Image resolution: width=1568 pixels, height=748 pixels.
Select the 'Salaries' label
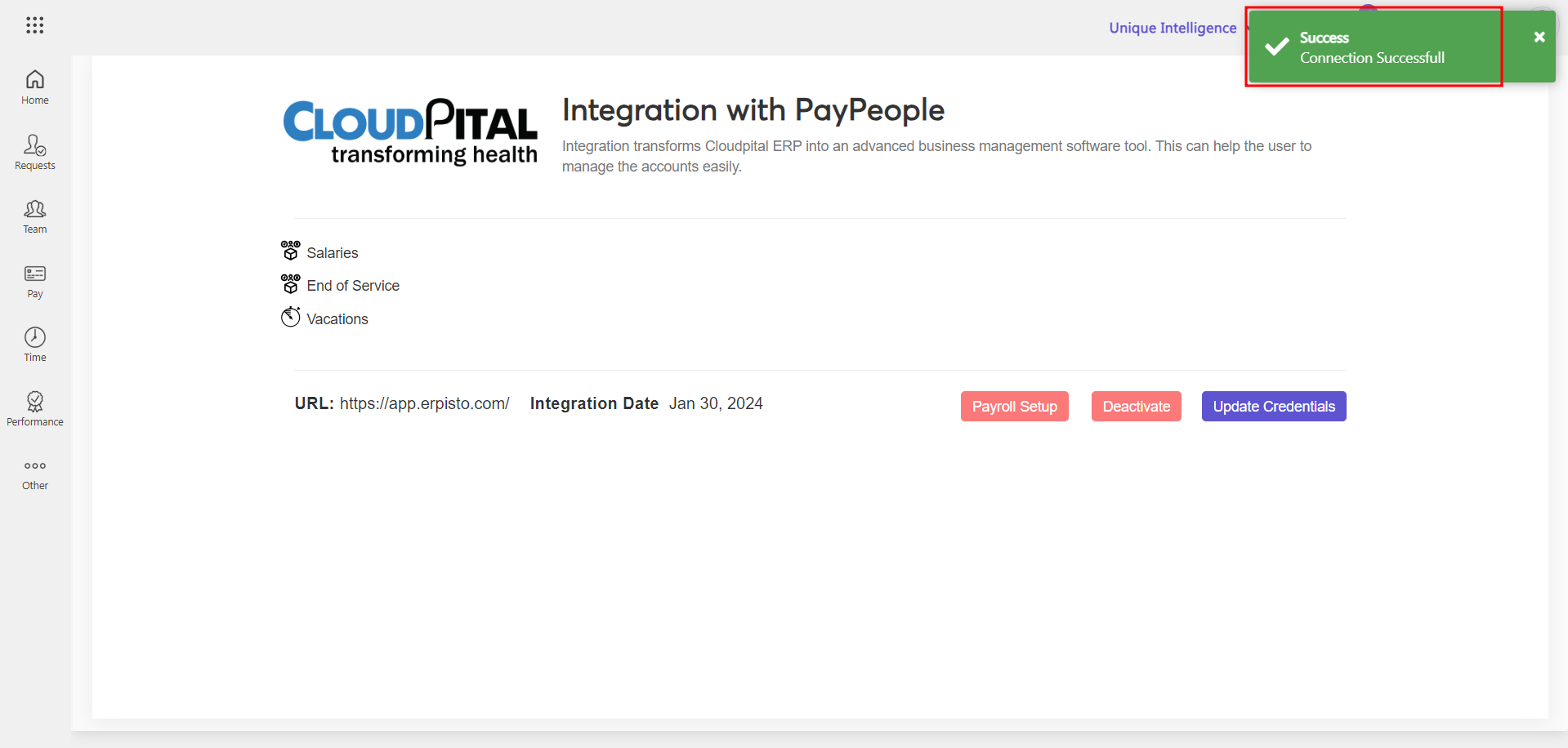point(333,253)
